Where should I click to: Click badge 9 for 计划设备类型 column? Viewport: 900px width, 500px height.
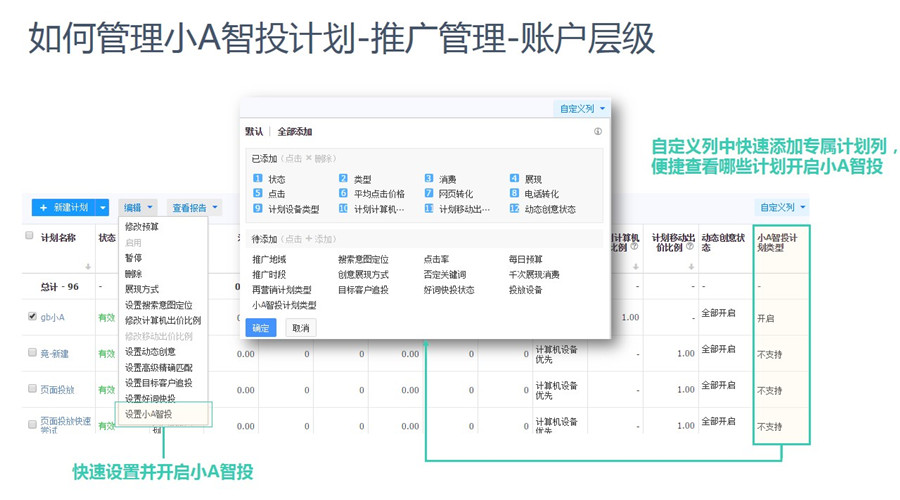click(258, 208)
